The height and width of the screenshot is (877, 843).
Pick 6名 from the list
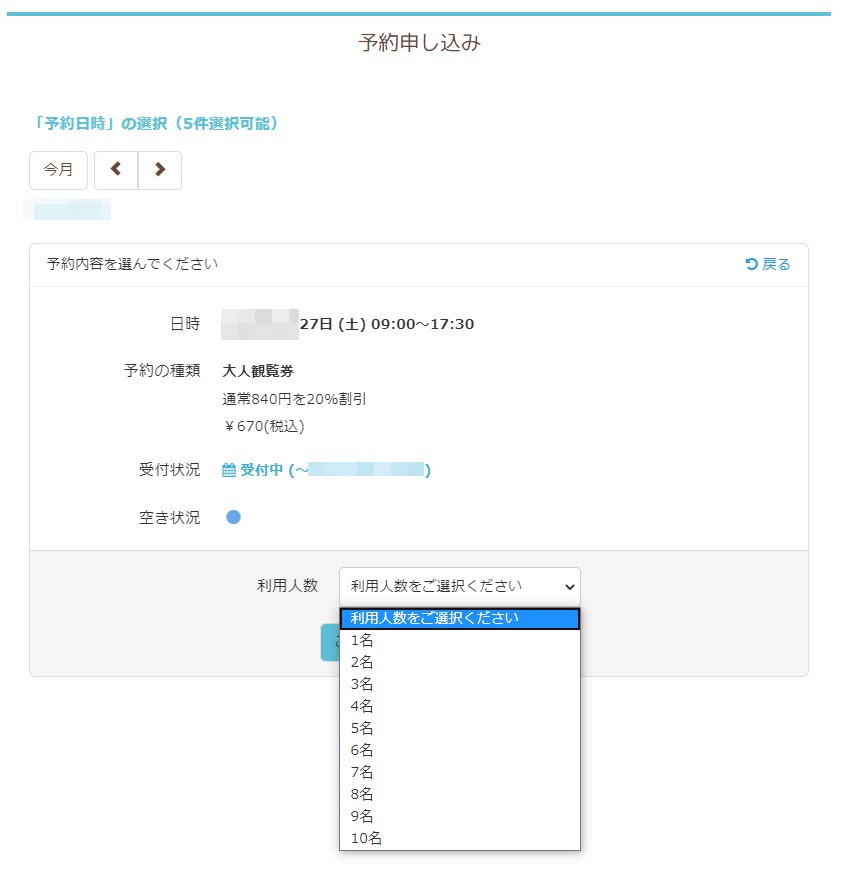pos(362,751)
